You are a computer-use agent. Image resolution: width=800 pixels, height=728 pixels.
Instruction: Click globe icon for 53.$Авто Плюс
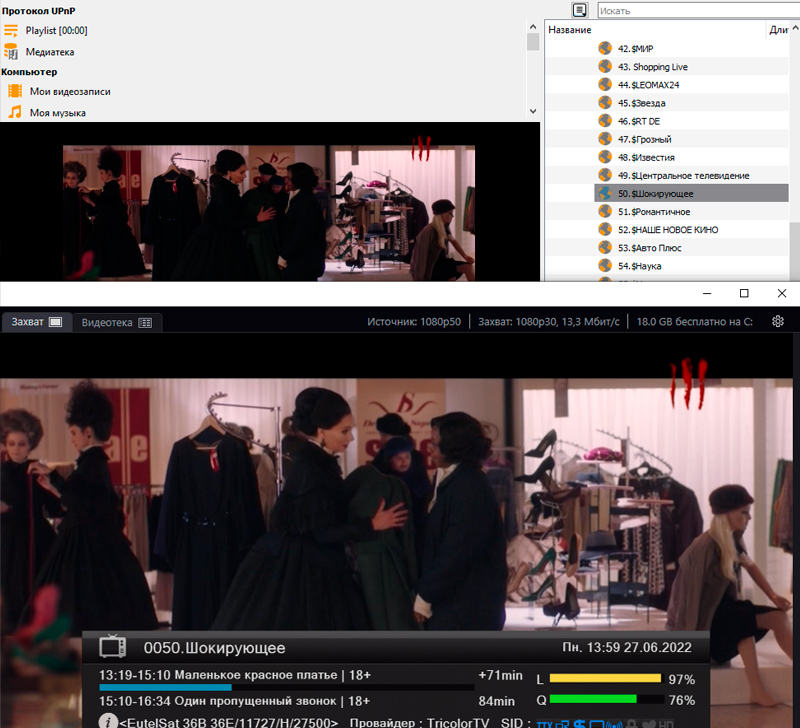coord(605,247)
